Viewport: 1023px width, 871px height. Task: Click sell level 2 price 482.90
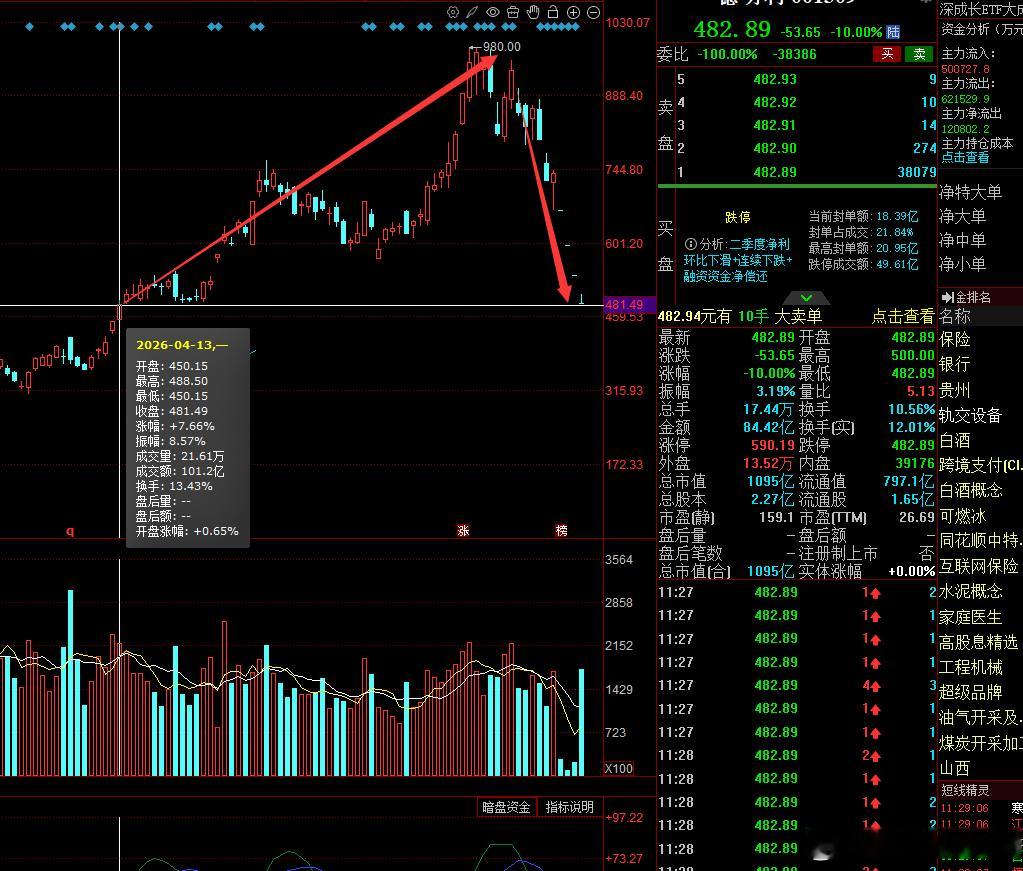[x=775, y=148]
